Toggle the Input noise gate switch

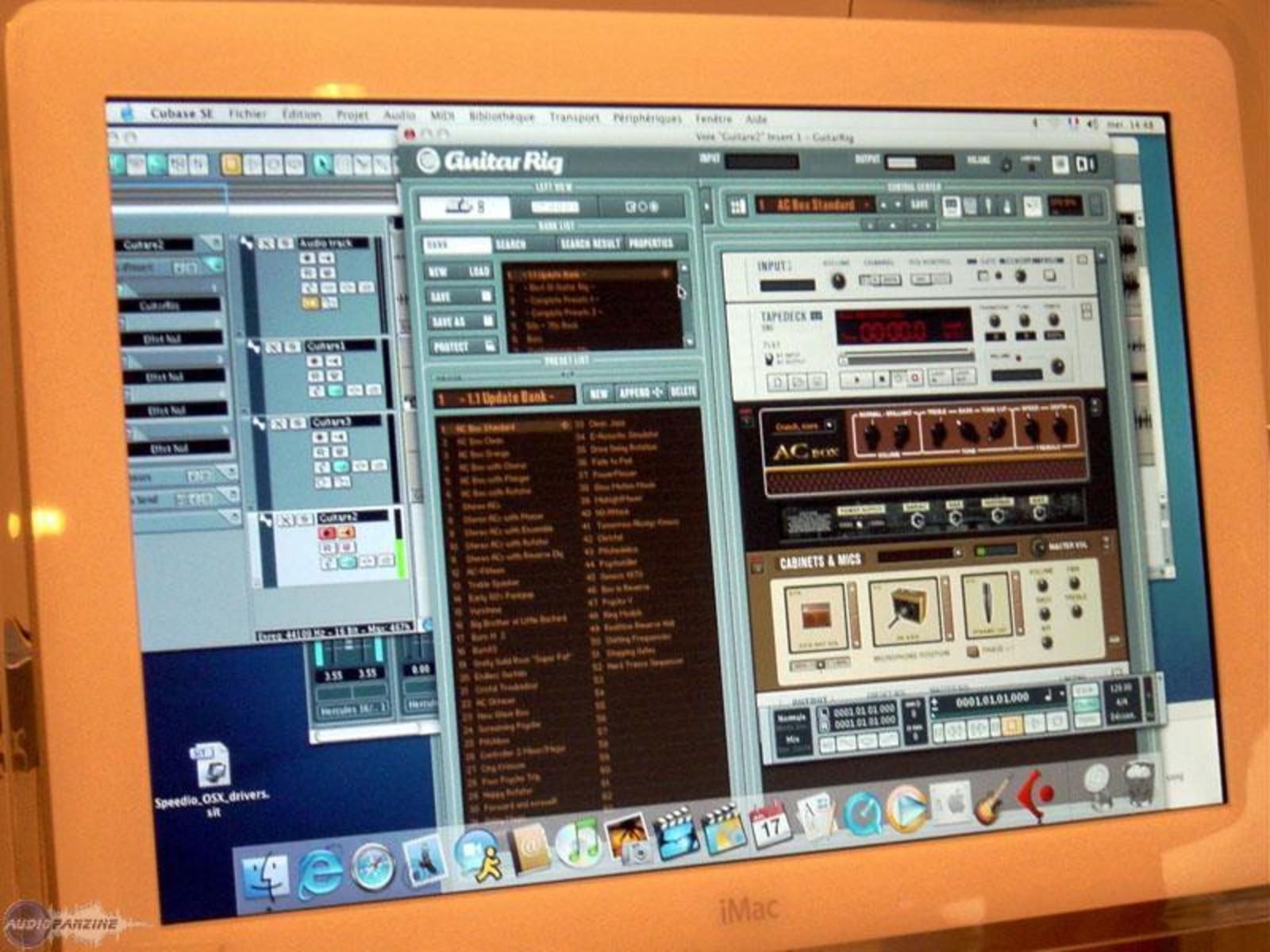[x=983, y=276]
